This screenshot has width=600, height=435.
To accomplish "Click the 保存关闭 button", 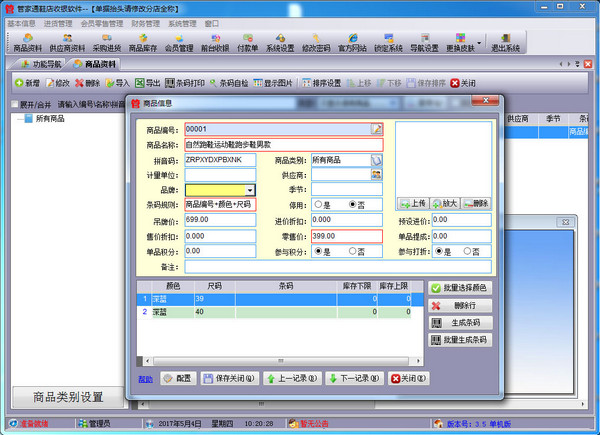I will point(229,378).
